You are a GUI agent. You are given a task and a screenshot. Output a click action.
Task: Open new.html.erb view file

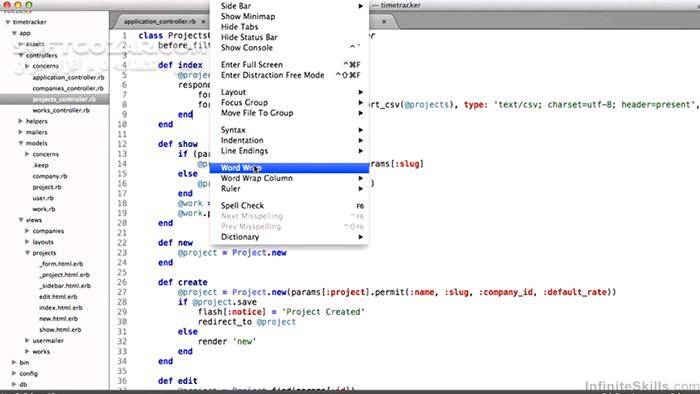pos(58,319)
